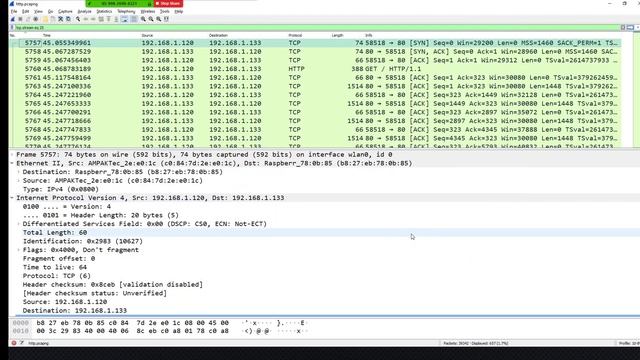640x360 pixels.
Task: Toggle auto-scroll during live capture
Action: click(x=124, y=19)
